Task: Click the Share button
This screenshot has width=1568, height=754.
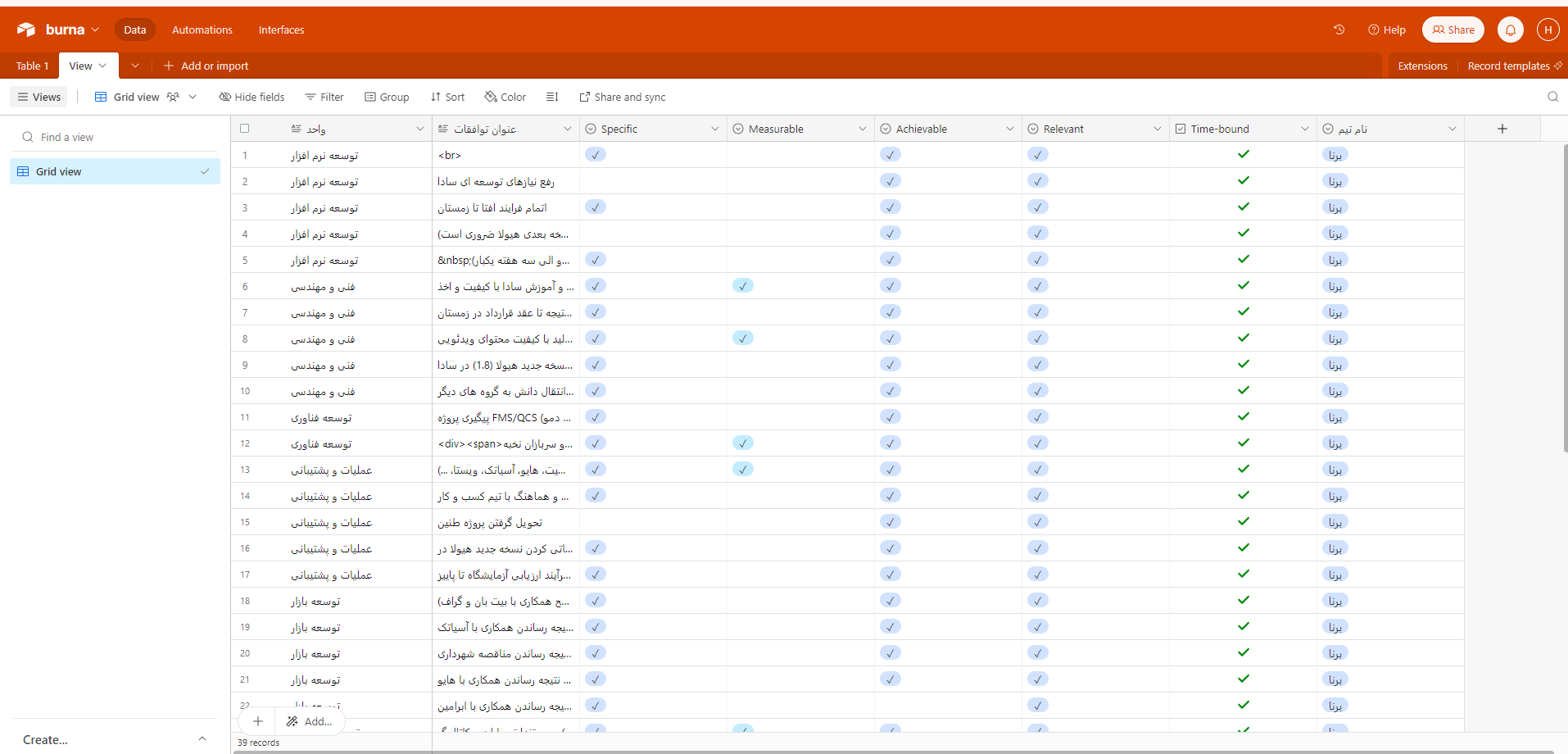Action: pyautogui.click(x=1452, y=30)
